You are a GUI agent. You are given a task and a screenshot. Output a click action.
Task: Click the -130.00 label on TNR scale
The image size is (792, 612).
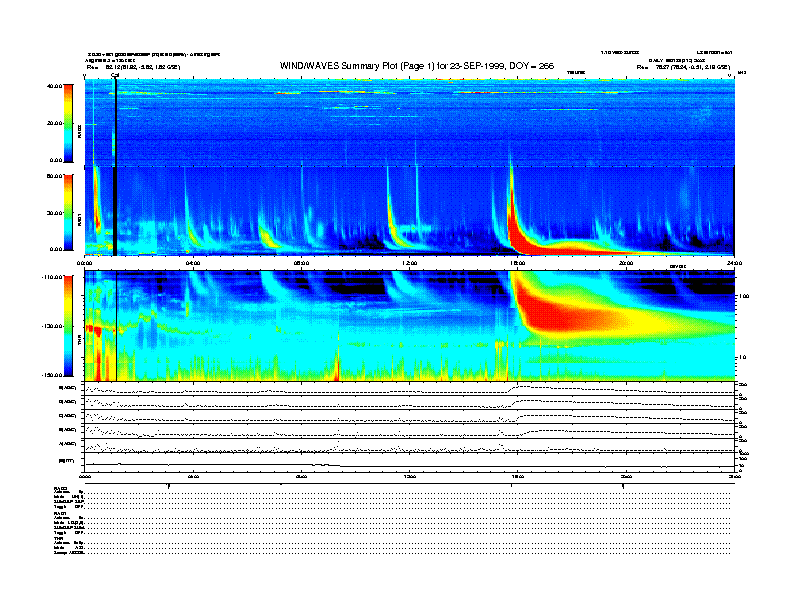point(53,326)
